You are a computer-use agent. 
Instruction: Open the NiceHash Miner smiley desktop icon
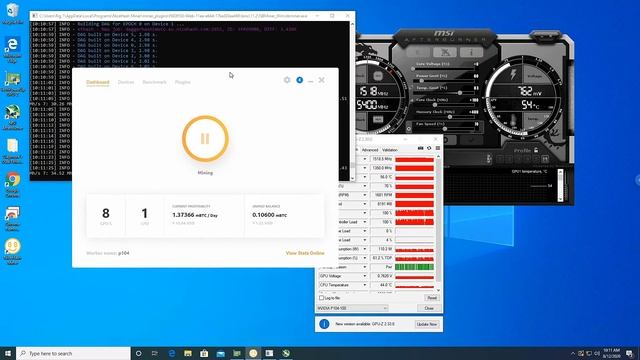point(12,252)
